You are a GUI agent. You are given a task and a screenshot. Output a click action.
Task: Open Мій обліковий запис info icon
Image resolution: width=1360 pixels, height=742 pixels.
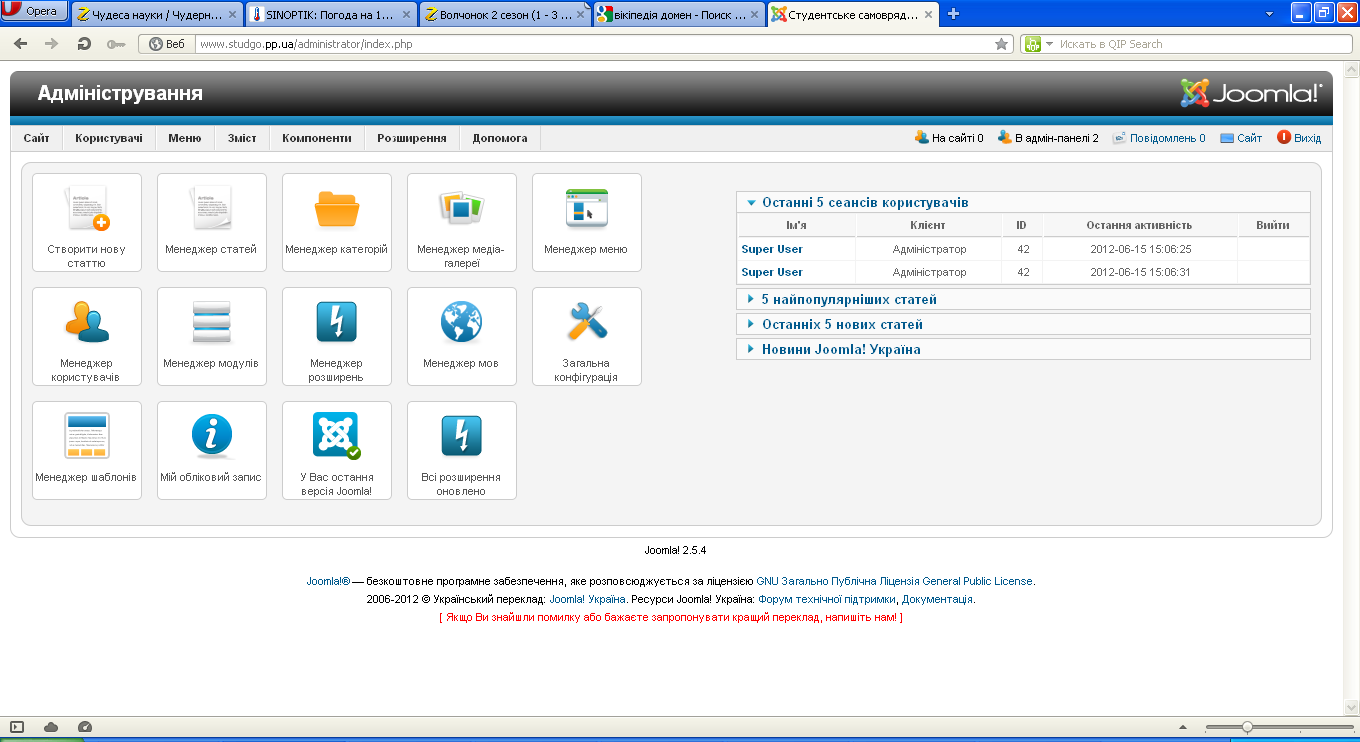point(212,450)
